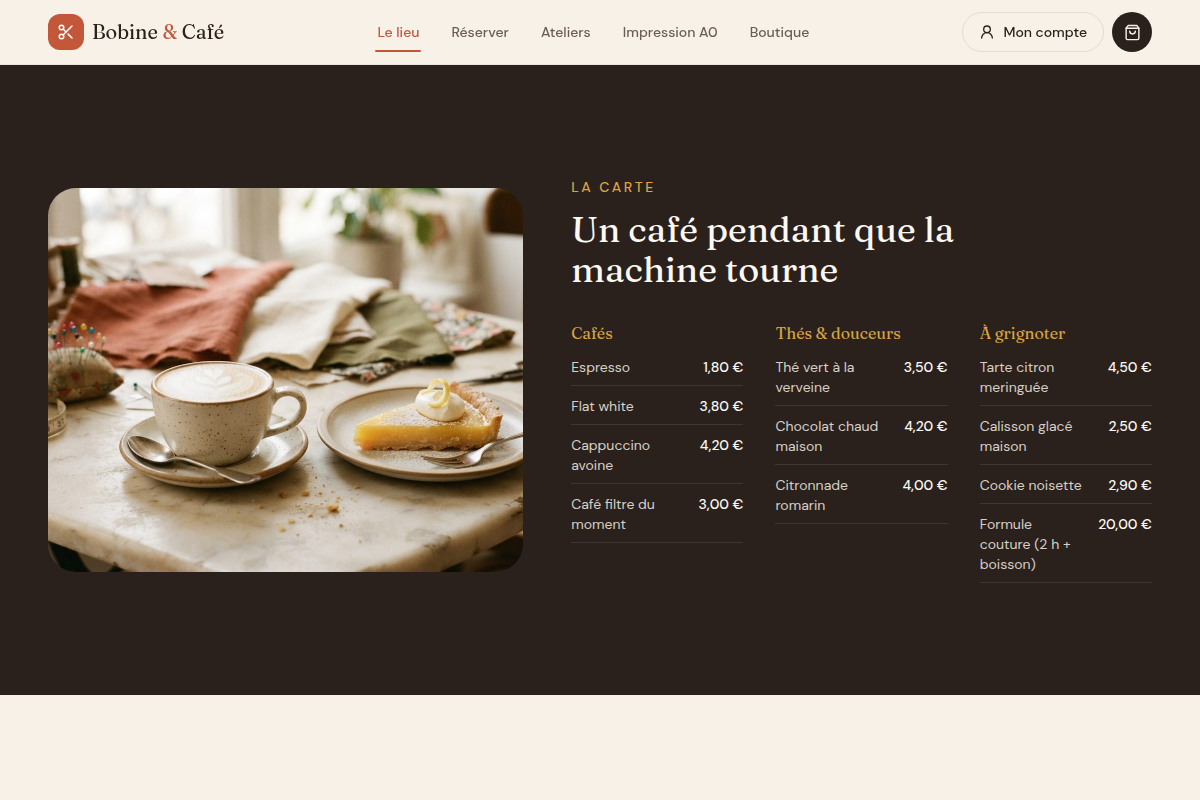
Task: Select the Espresso menu row
Action: click(x=657, y=367)
